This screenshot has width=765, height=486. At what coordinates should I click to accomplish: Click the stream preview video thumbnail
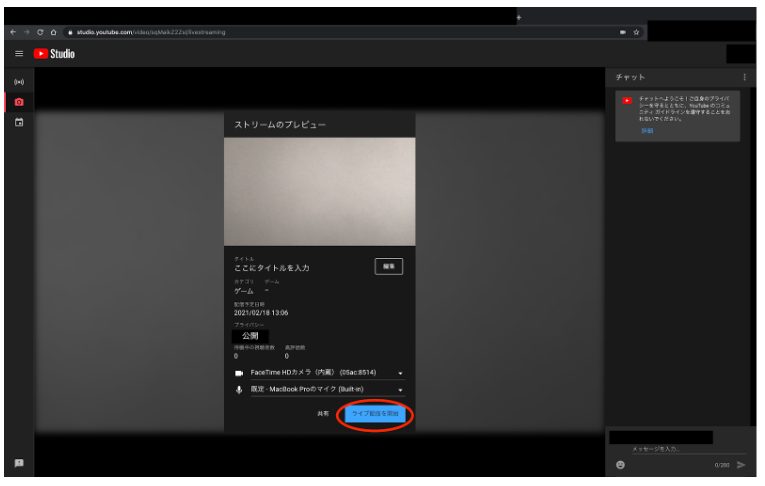(319, 191)
